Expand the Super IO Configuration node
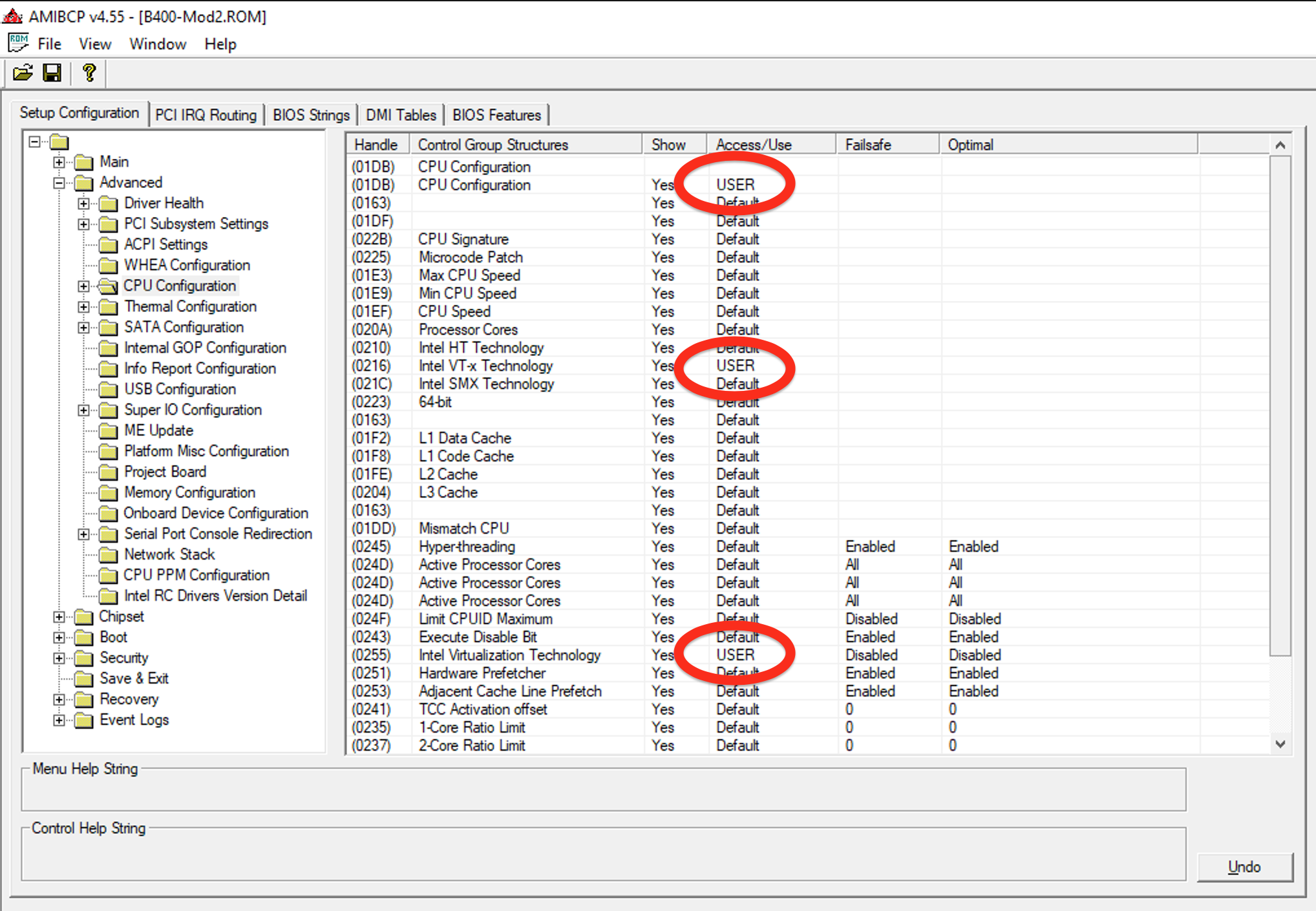This screenshot has width=1316, height=911. [84, 410]
